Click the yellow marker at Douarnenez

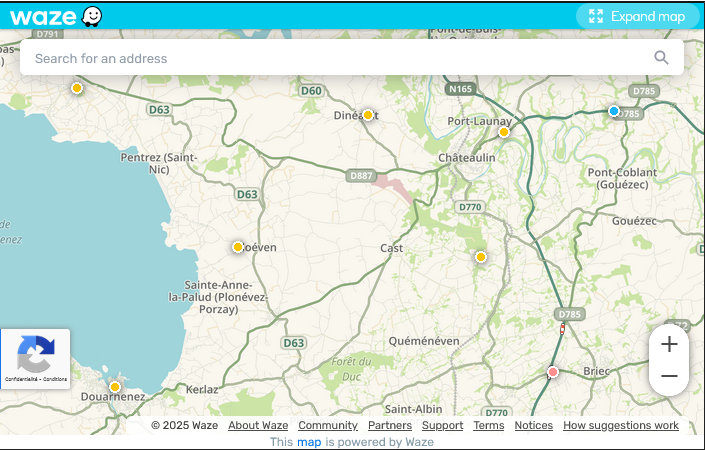pyautogui.click(x=115, y=387)
